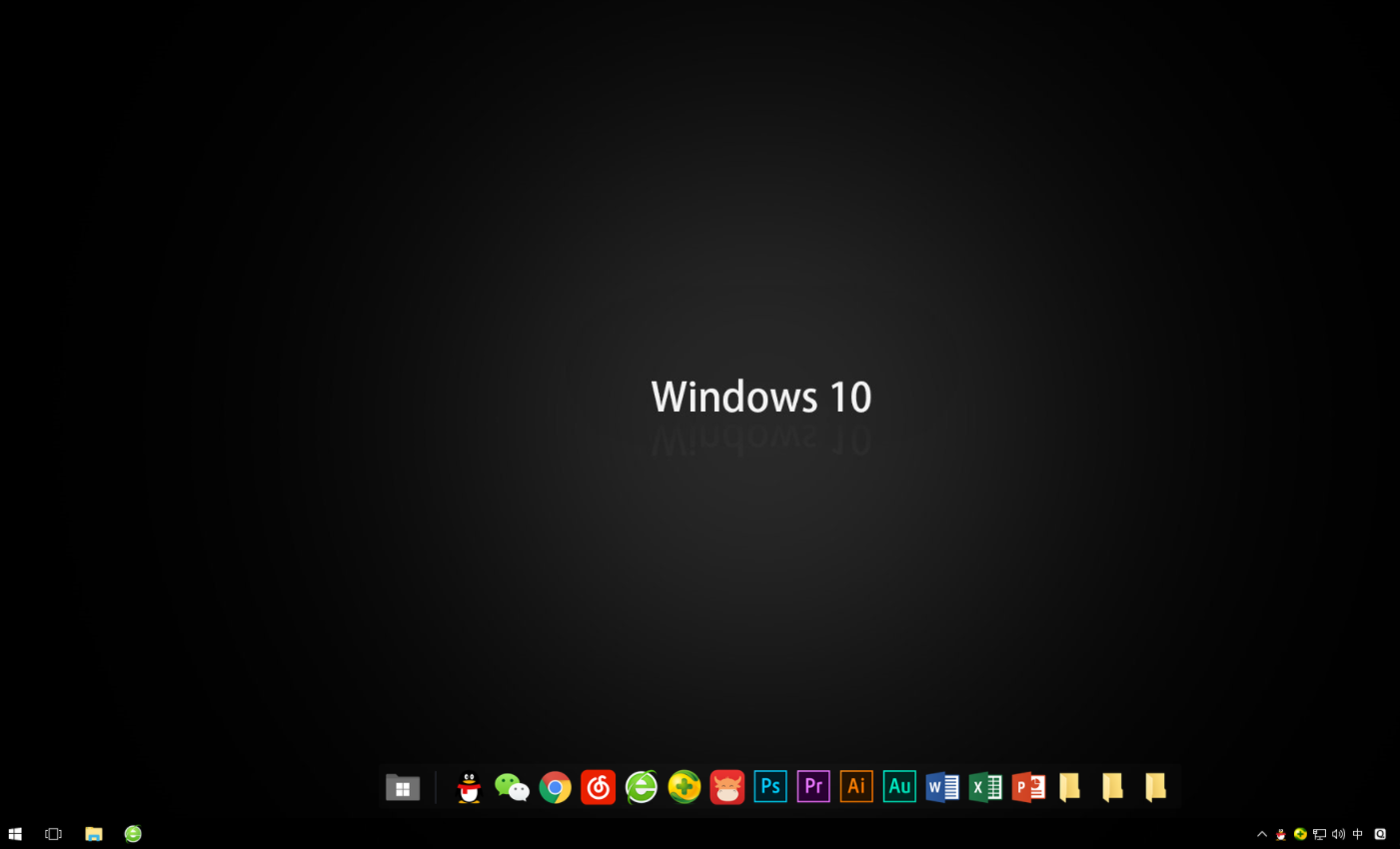Open 360 Security Guard in dock
The height and width of the screenshot is (849, 1400).
(685, 787)
